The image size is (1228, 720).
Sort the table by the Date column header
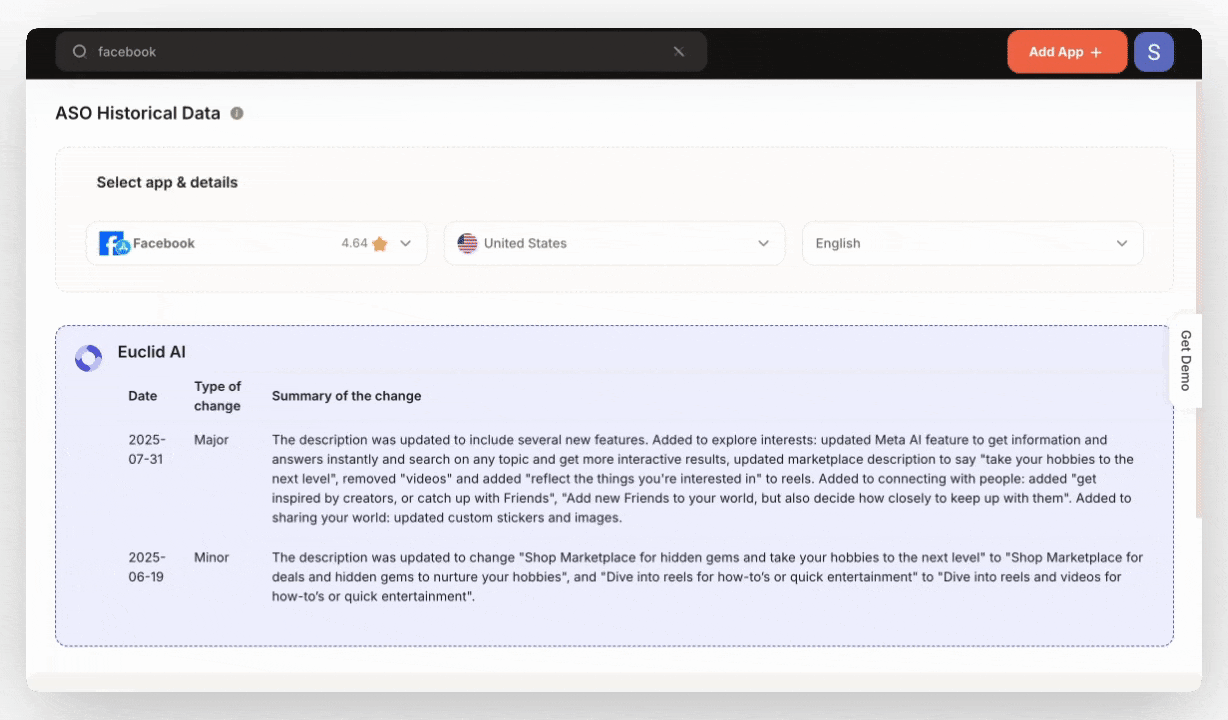pyautogui.click(x=143, y=395)
